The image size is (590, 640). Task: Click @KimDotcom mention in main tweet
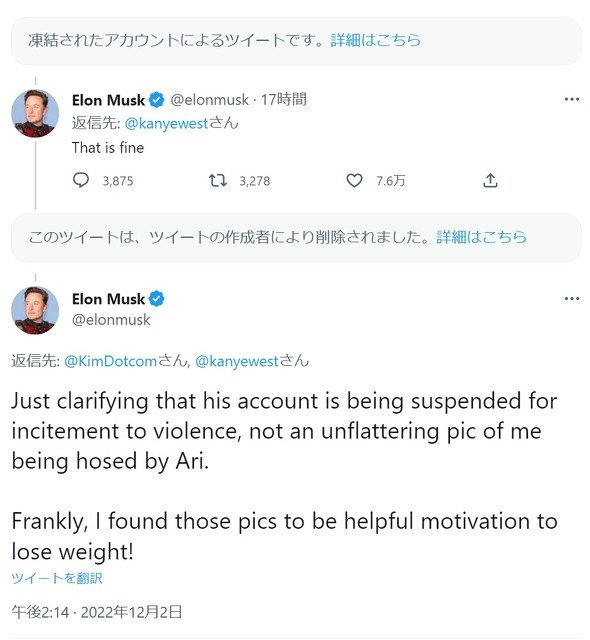111,361
